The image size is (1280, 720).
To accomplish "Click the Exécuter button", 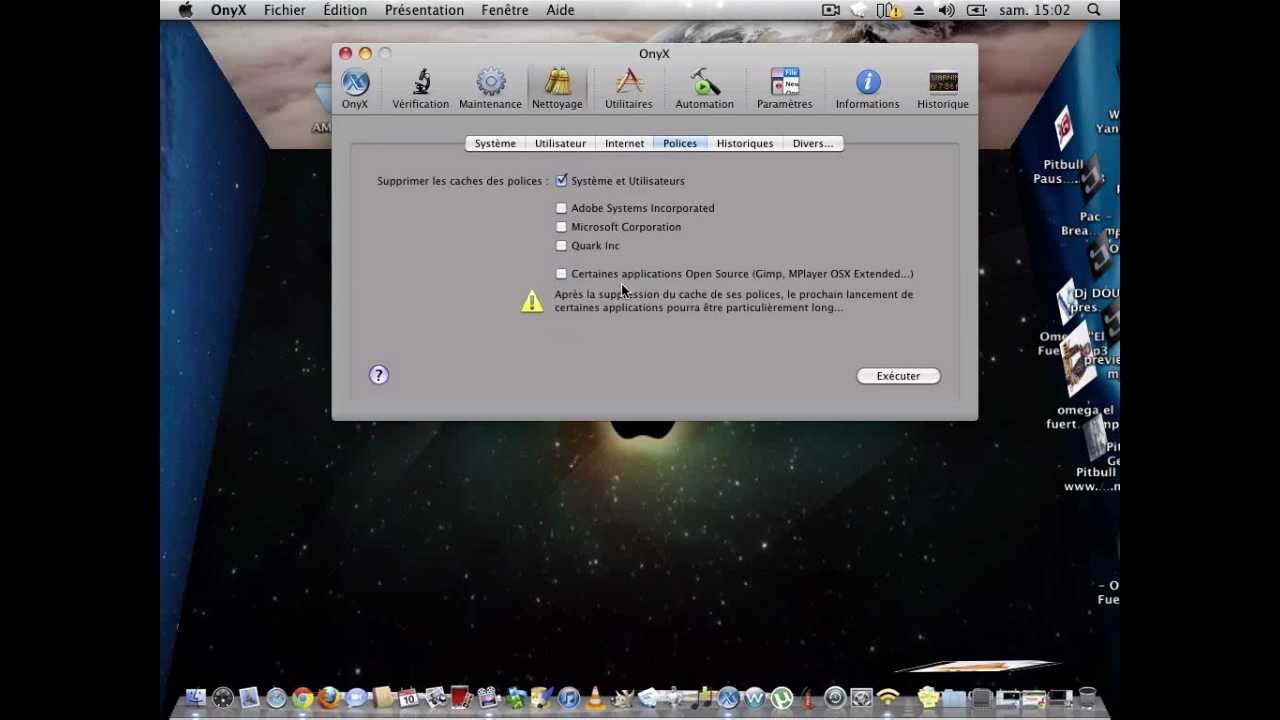I will point(898,376).
